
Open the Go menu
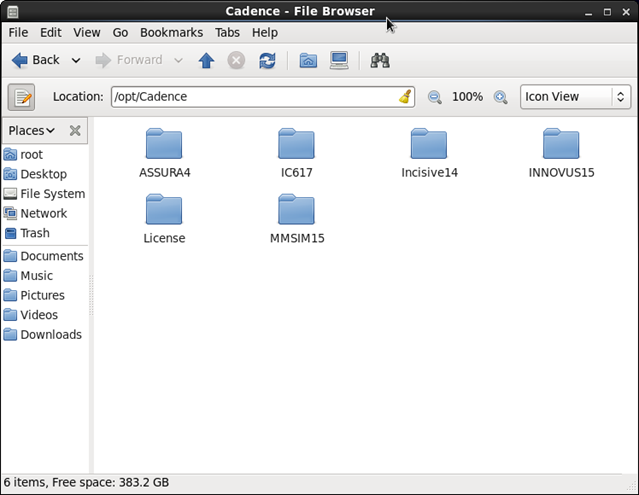click(120, 33)
